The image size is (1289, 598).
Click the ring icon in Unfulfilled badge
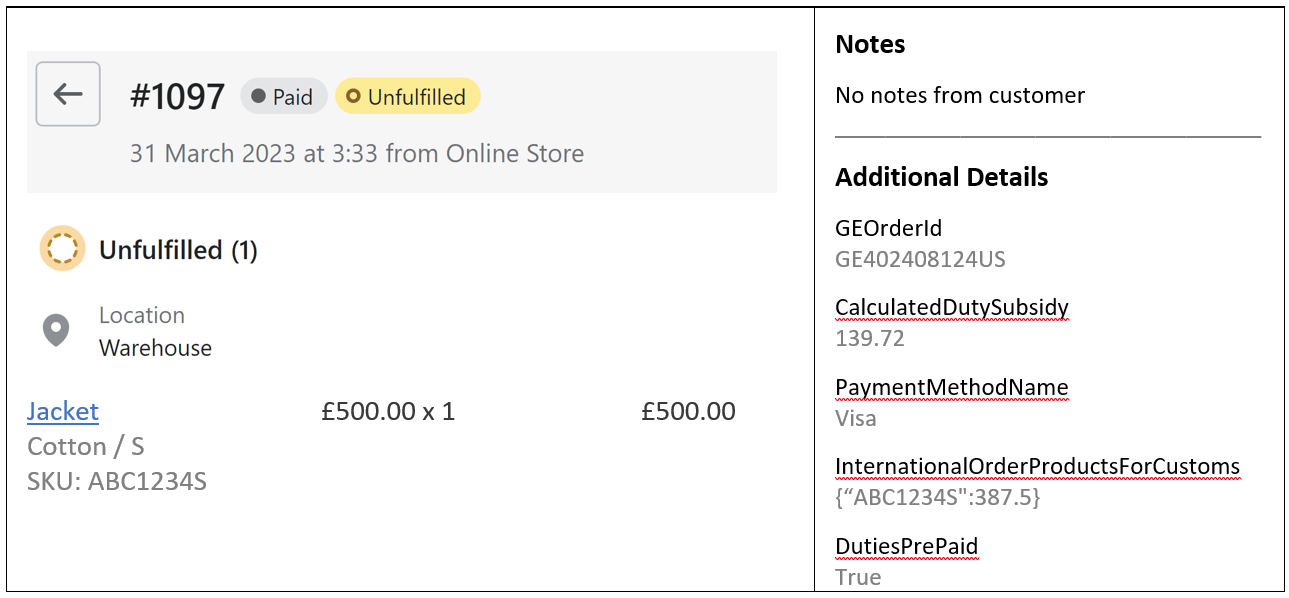(x=352, y=97)
